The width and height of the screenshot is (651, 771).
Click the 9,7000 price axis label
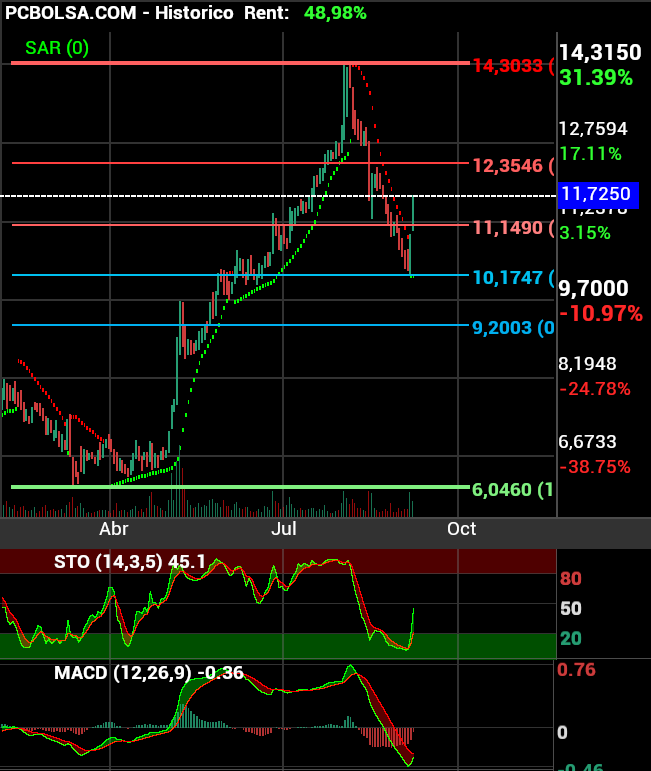593,289
